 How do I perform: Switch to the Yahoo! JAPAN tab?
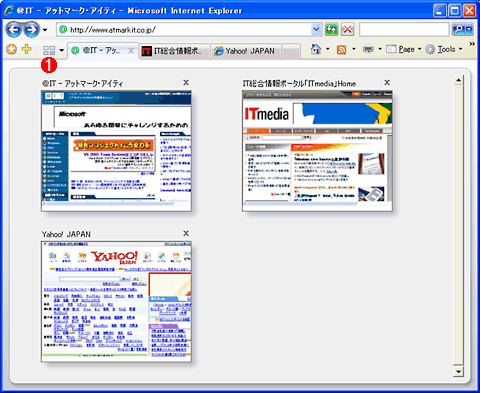pos(246,51)
